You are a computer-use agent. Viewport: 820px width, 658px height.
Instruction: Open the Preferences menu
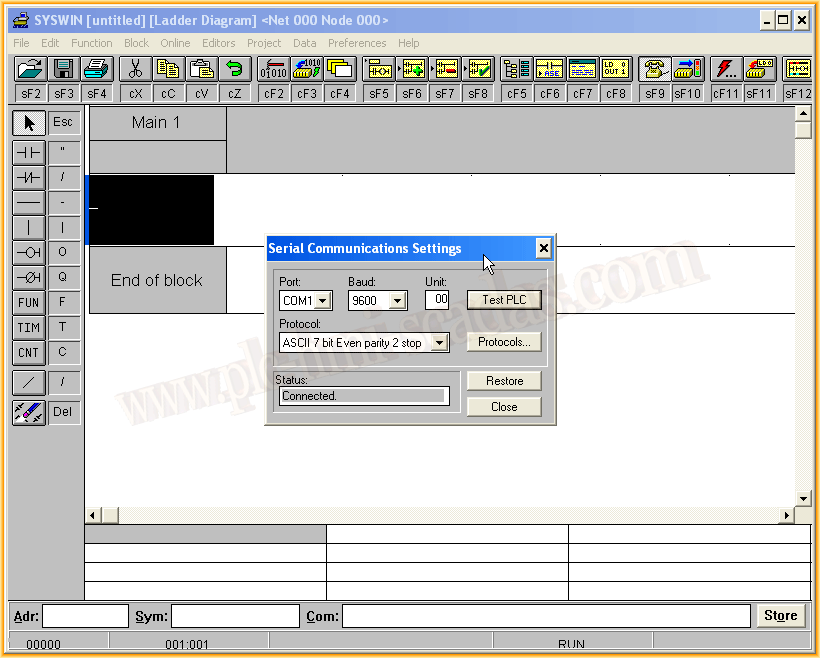357,43
